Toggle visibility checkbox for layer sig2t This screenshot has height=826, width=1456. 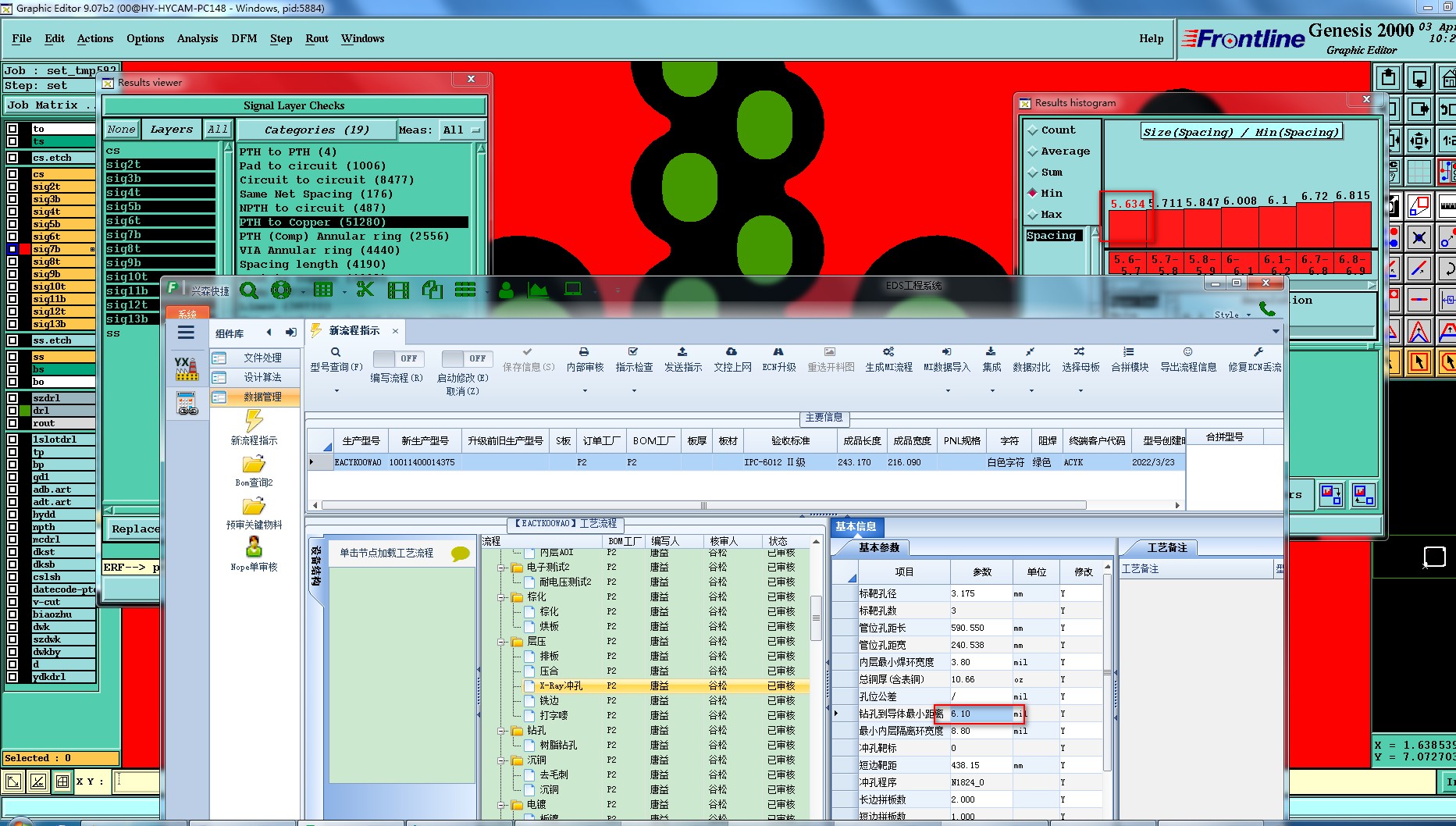click(12, 187)
